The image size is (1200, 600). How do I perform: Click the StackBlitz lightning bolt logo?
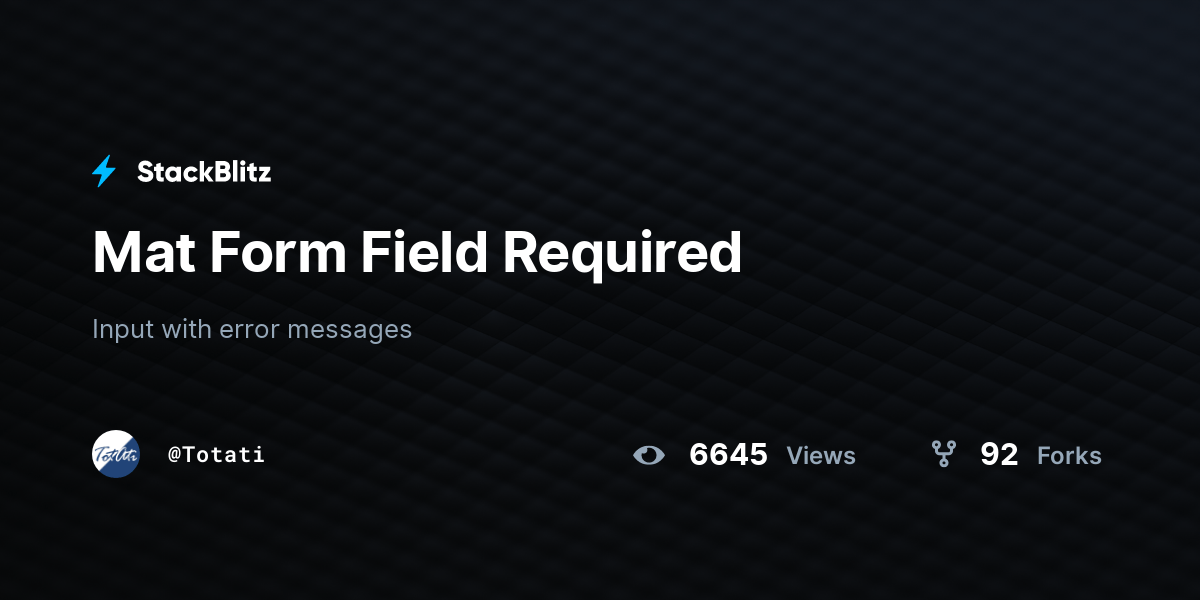tap(104, 172)
